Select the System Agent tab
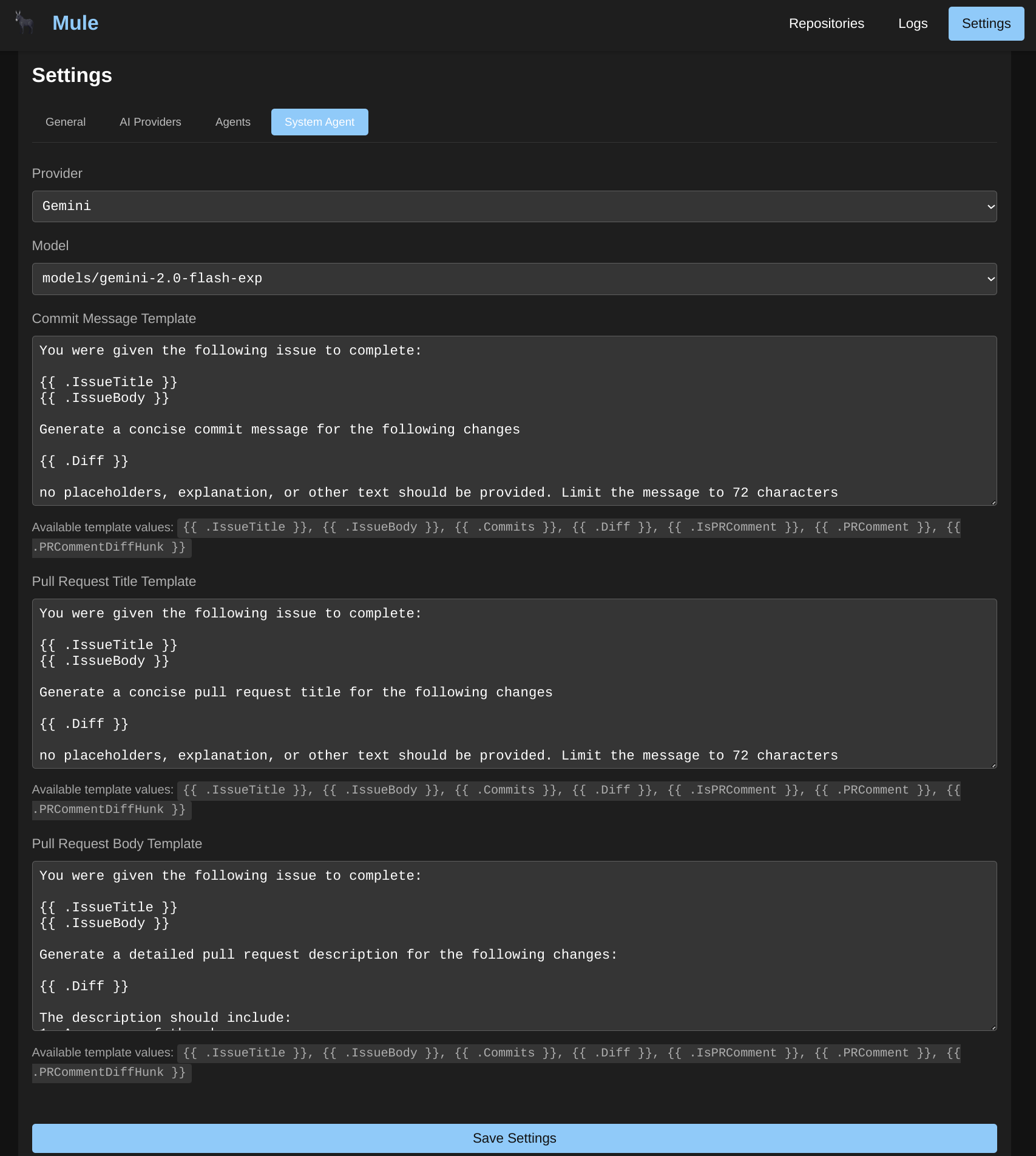This screenshot has width=1036, height=1156. tap(319, 122)
